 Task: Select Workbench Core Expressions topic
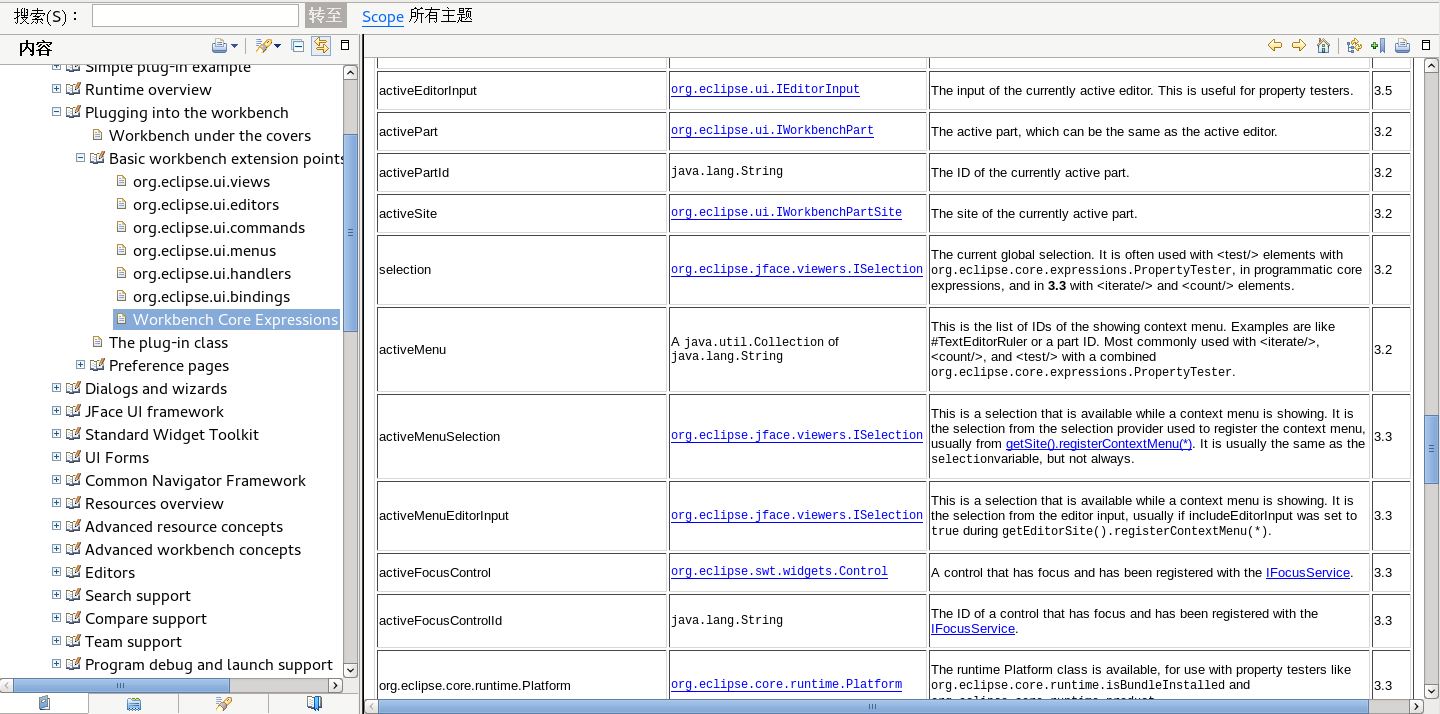click(x=235, y=319)
